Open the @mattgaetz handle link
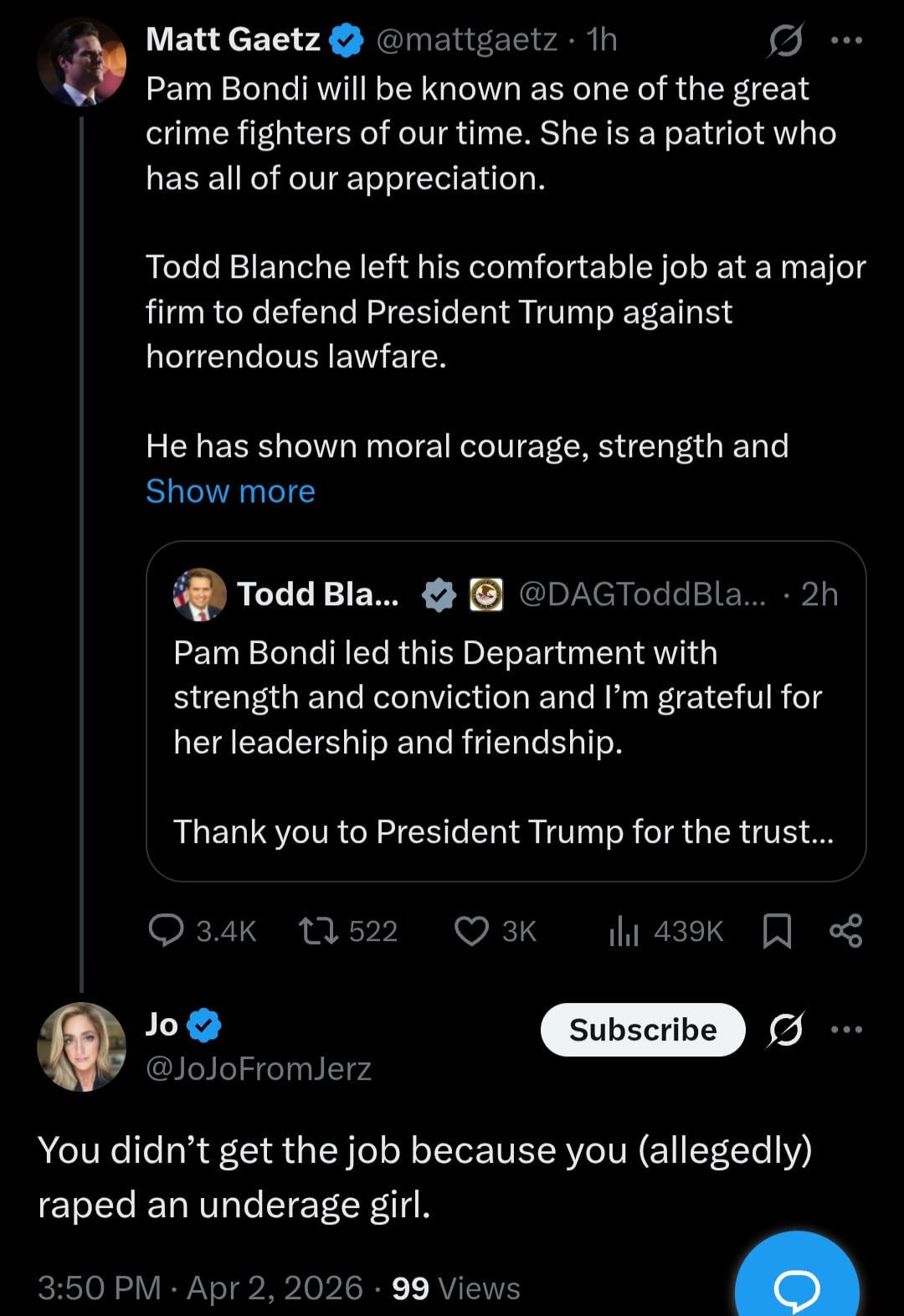The image size is (904, 1316). click(x=466, y=39)
